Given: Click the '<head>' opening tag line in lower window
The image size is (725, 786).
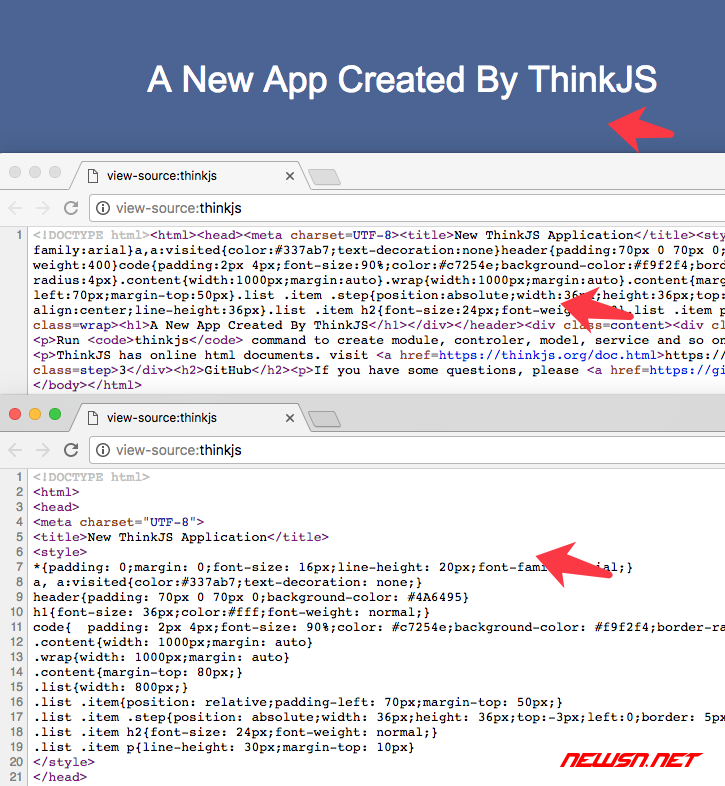Looking at the screenshot, I should (56, 507).
